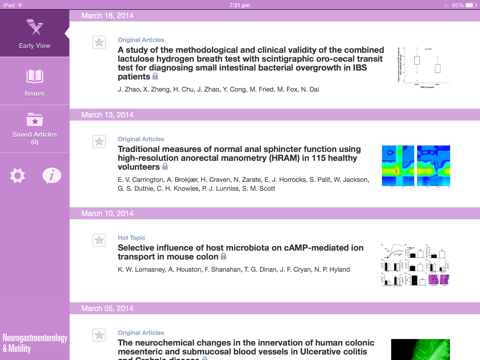This screenshot has height=360, width=480.
Task: Open article on Traditional measures of anal sphincter
Action: (239, 158)
